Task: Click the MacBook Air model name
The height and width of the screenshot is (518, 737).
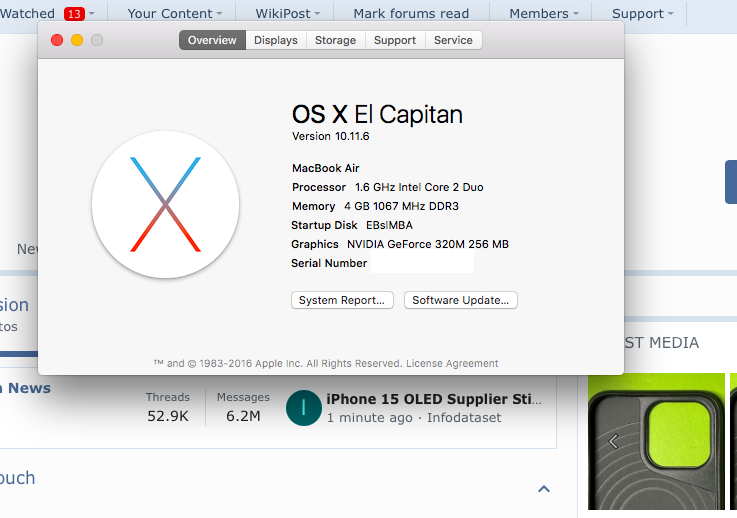Action: (326, 168)
